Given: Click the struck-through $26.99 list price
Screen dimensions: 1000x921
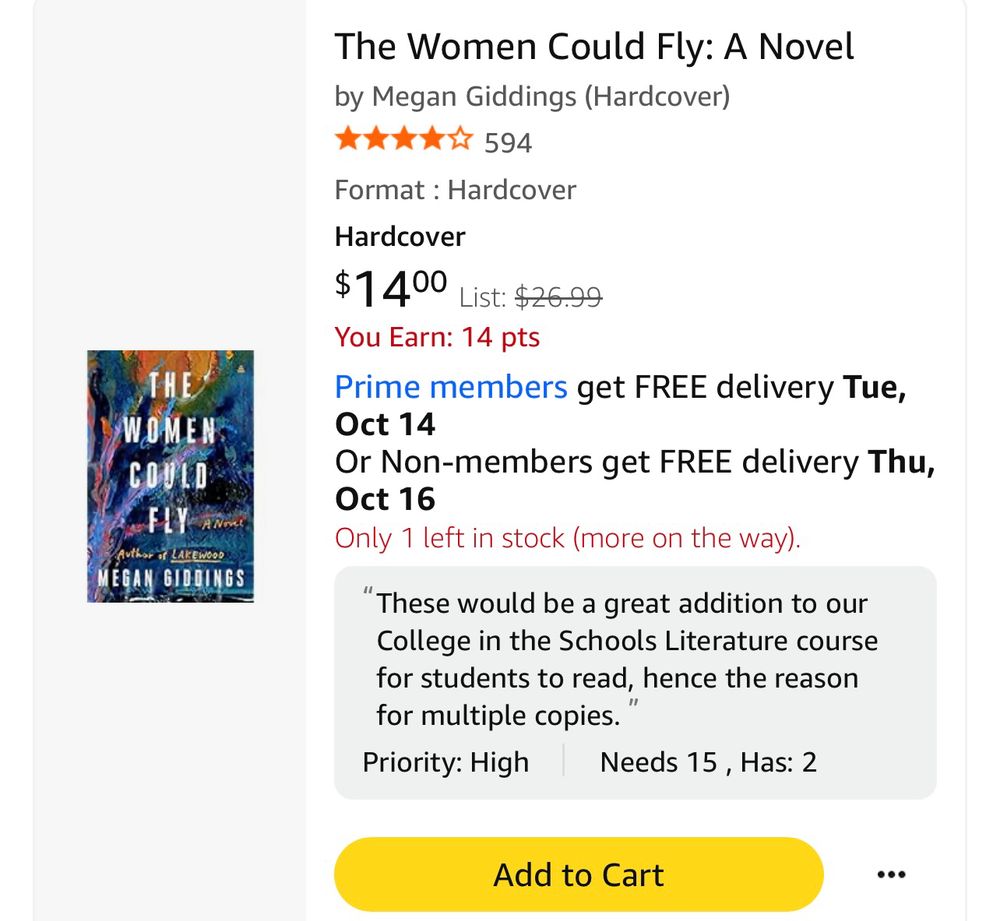Looking at the screenshot, I should coord(558,297).
